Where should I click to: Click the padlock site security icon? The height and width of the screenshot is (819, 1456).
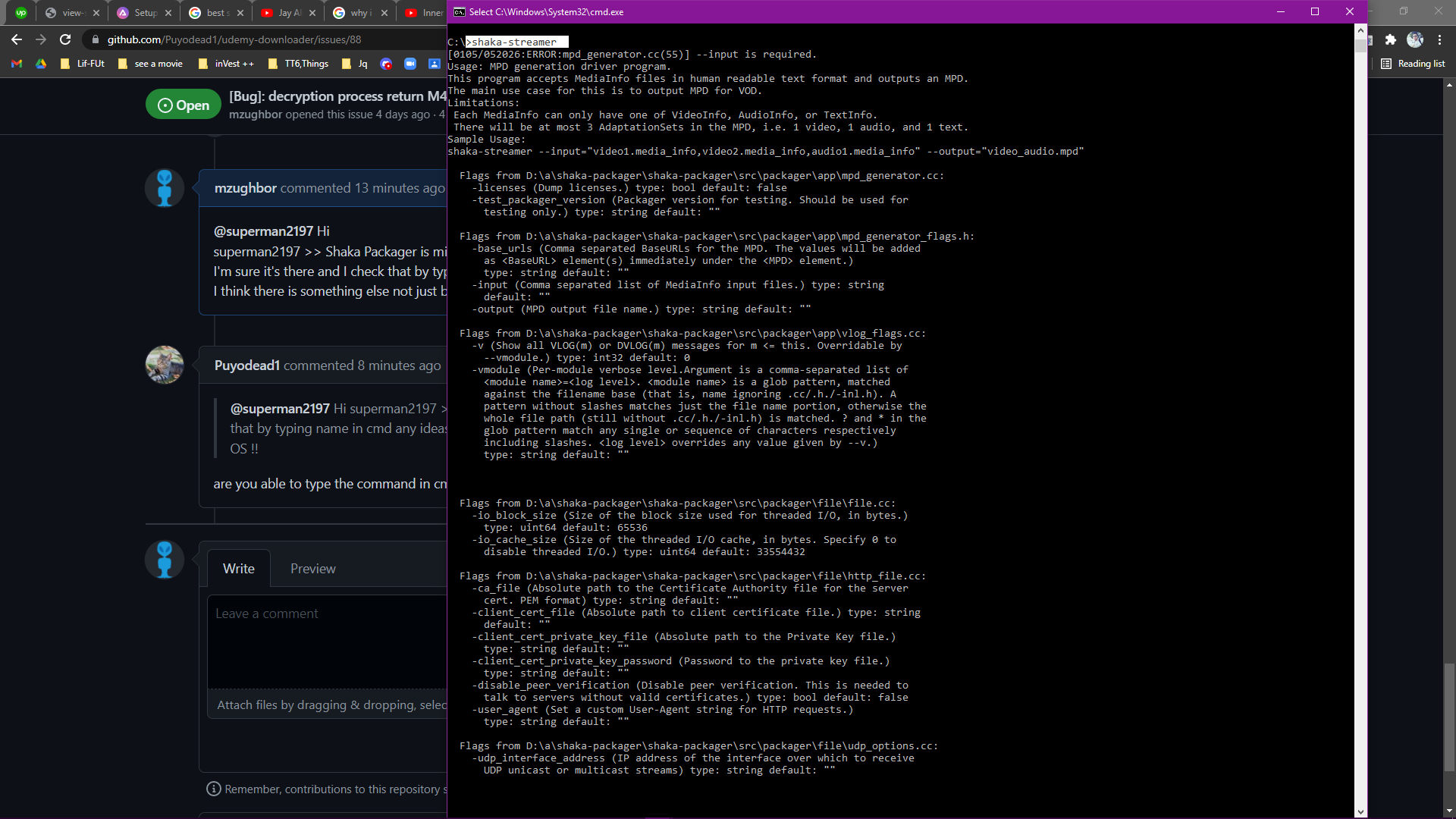(x=96, y=39)
